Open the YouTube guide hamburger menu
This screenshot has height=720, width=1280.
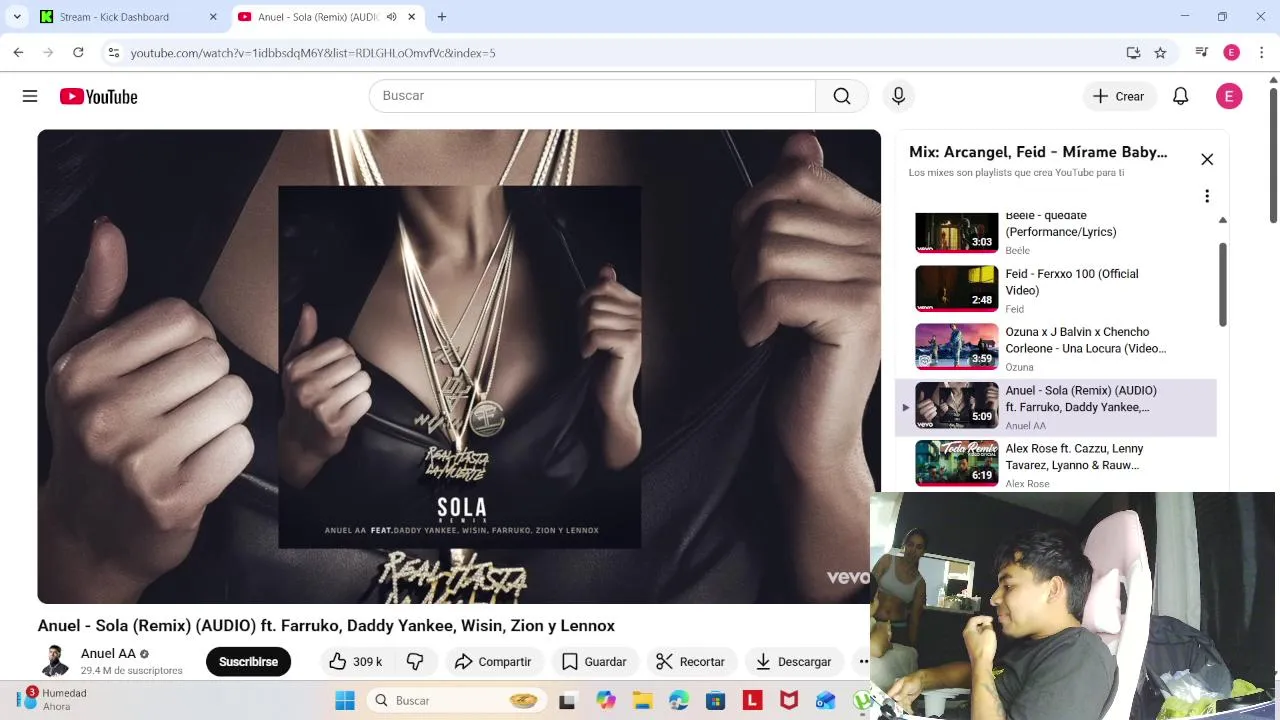(30, 96)
